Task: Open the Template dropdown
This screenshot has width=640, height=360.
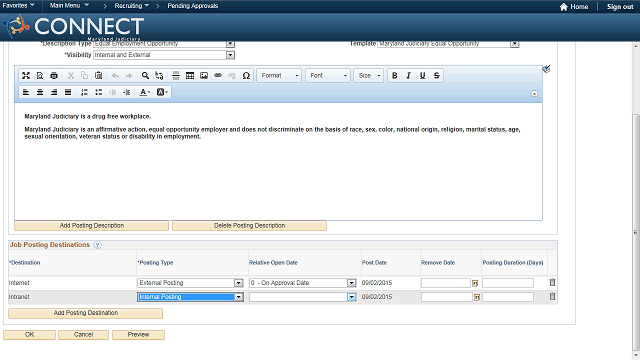Action: coord(515,44)
